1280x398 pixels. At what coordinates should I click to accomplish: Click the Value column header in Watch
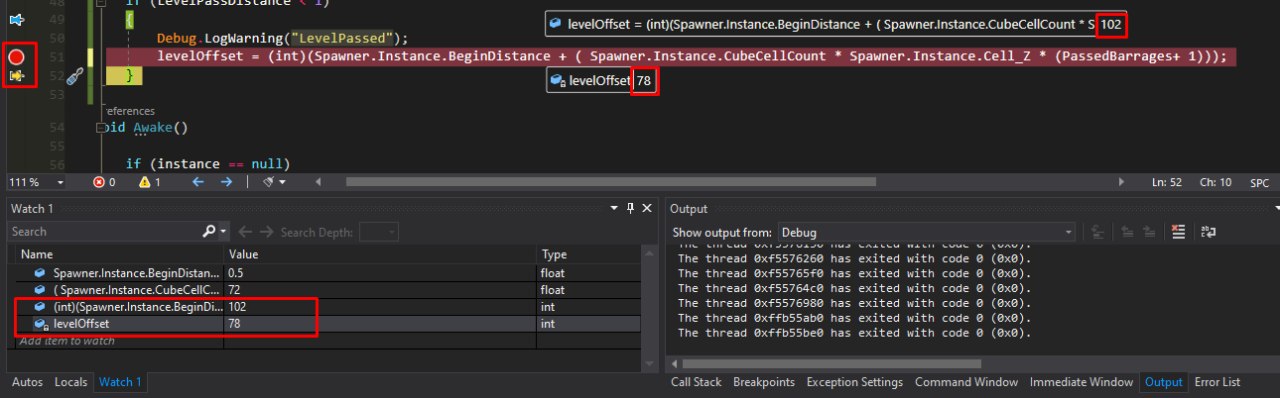(380, 254)
